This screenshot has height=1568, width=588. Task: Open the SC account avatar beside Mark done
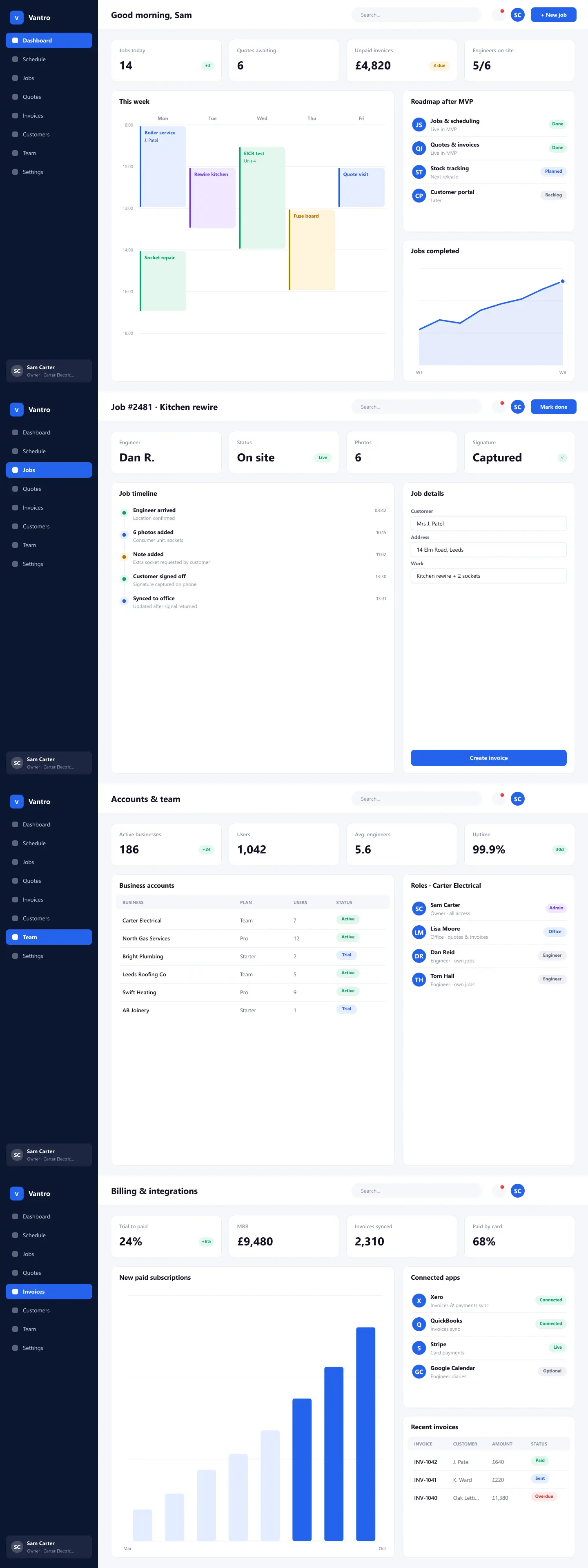(517, 407)
